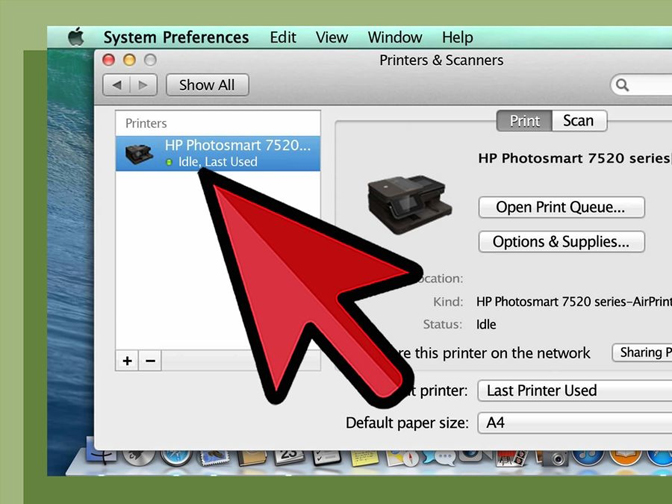The height and width of the screenshot is (504, 672).
Task: Click Options & Supplies button
Action: (561, 242)
